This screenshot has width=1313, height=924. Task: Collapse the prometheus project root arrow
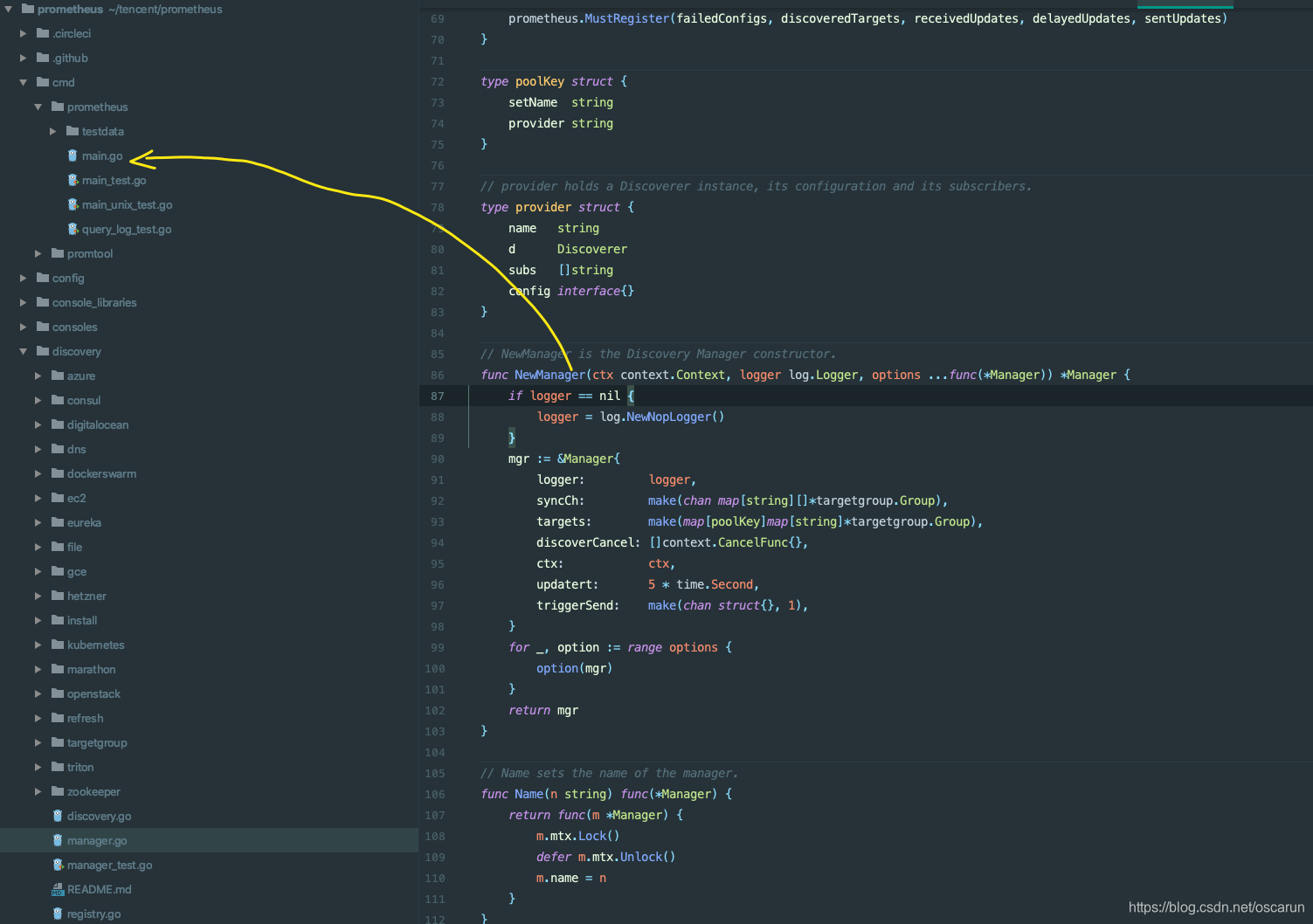pos(8,9)
